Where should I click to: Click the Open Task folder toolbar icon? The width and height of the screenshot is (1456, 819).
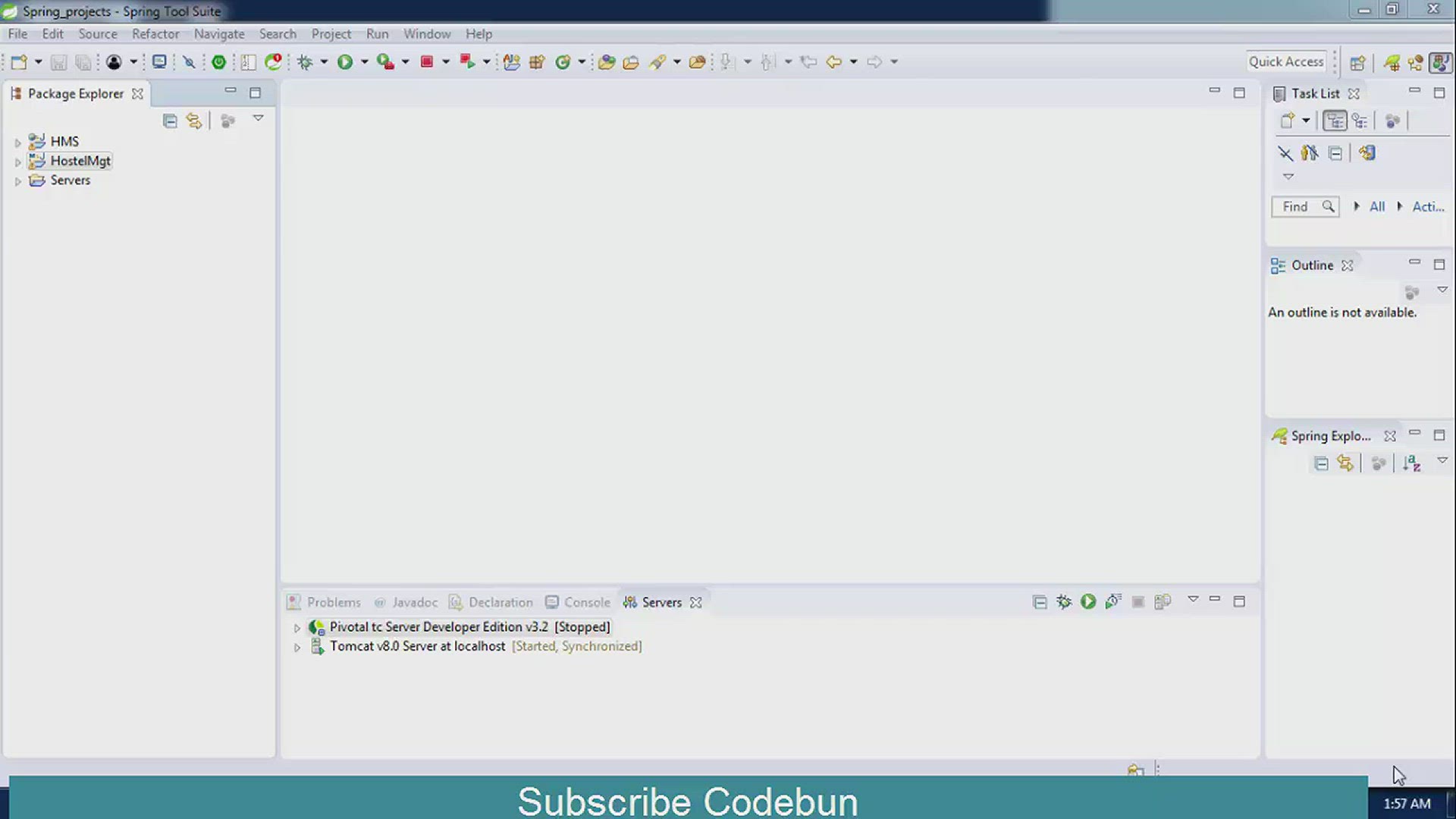[x=631, y=62]
